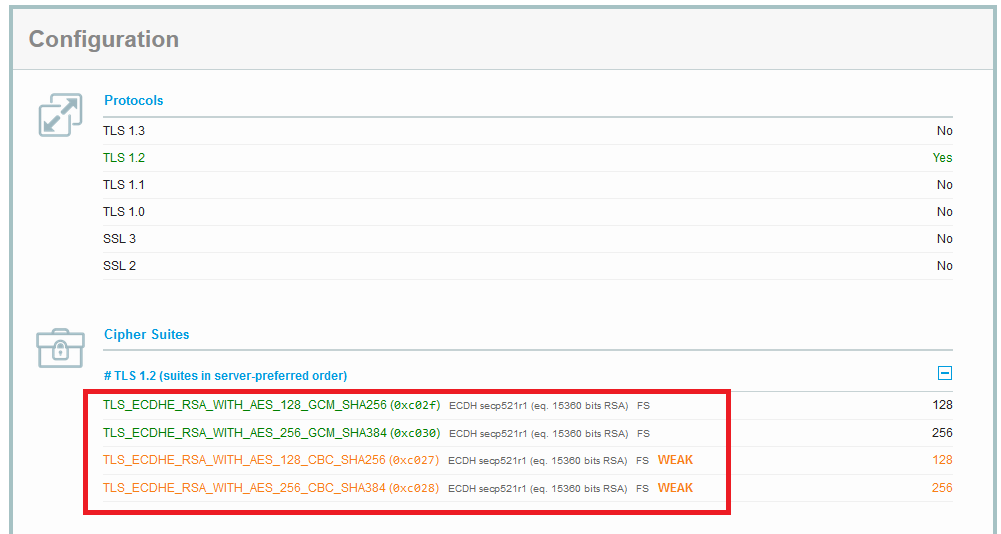The image size is (1001, 534).
Task: Select the Protocols heading
Action: click(133, 101)
